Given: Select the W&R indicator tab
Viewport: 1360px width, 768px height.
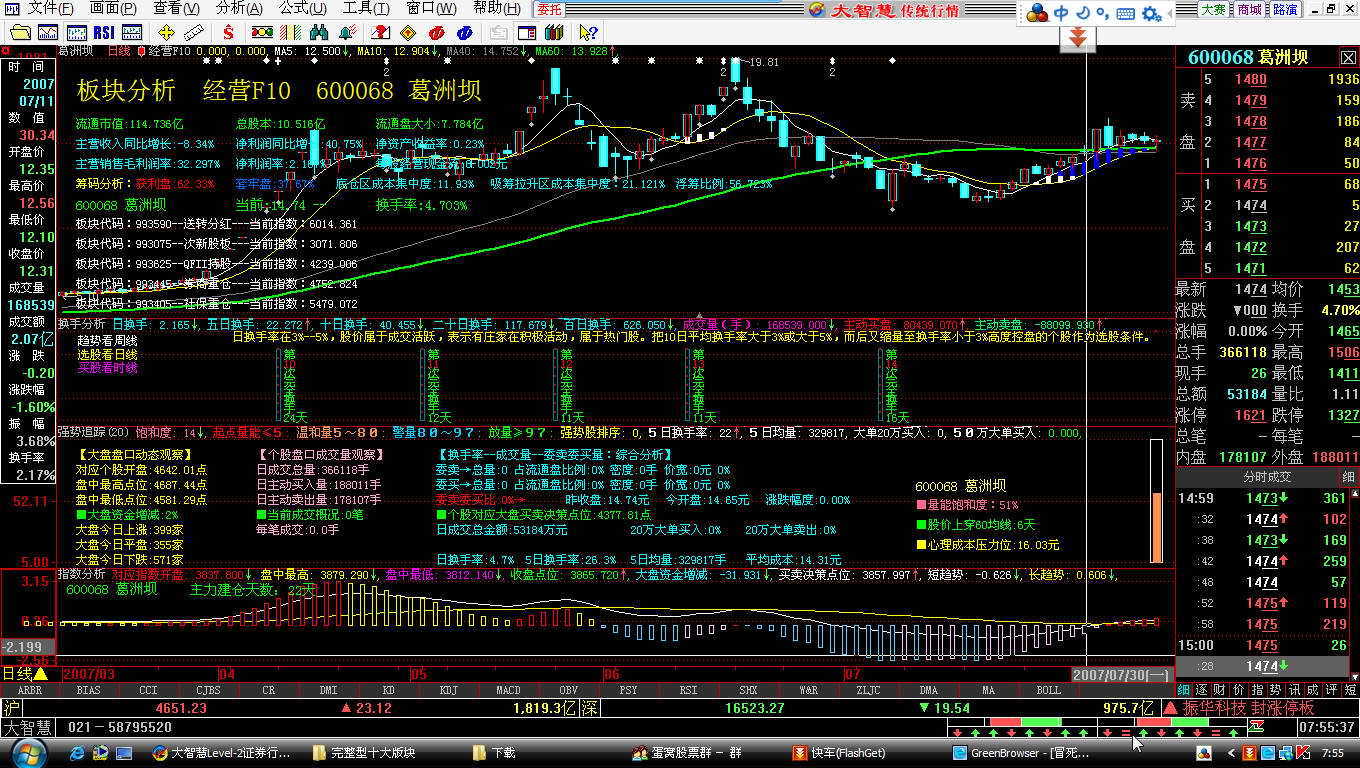Looking at the screenshot, I should (x=808, y=690).
